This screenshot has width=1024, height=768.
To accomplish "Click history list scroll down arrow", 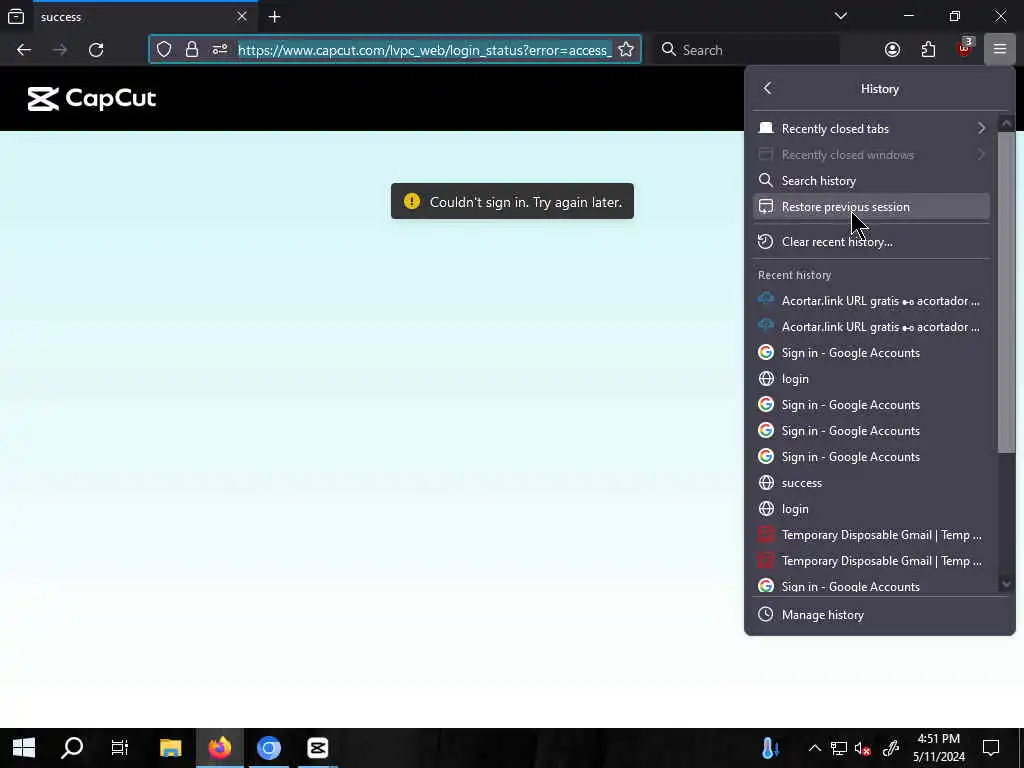I will (x=1006, y=584).
